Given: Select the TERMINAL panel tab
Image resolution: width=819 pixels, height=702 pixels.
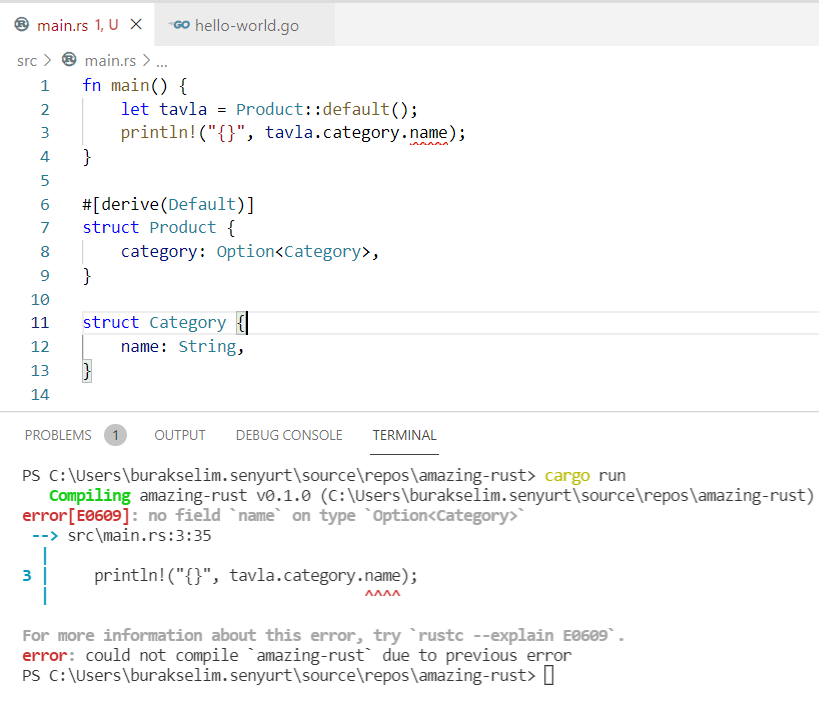Looking at the screenshot, I should pos(404,435).
